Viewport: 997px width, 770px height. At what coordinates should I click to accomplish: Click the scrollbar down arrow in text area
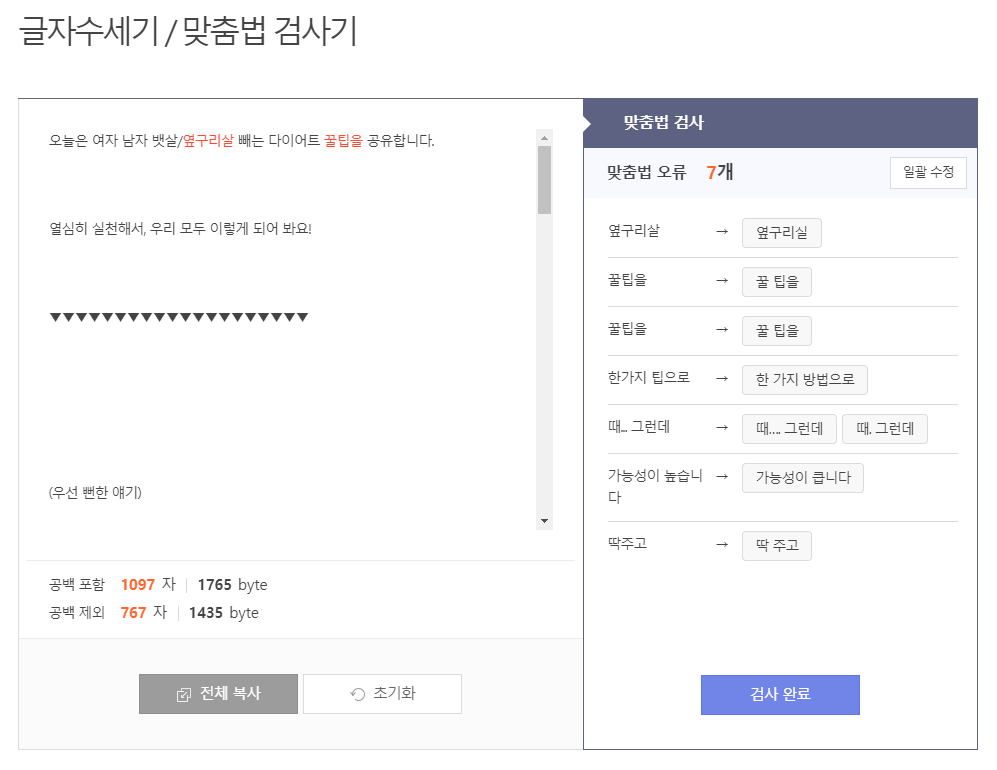(543, 519)
